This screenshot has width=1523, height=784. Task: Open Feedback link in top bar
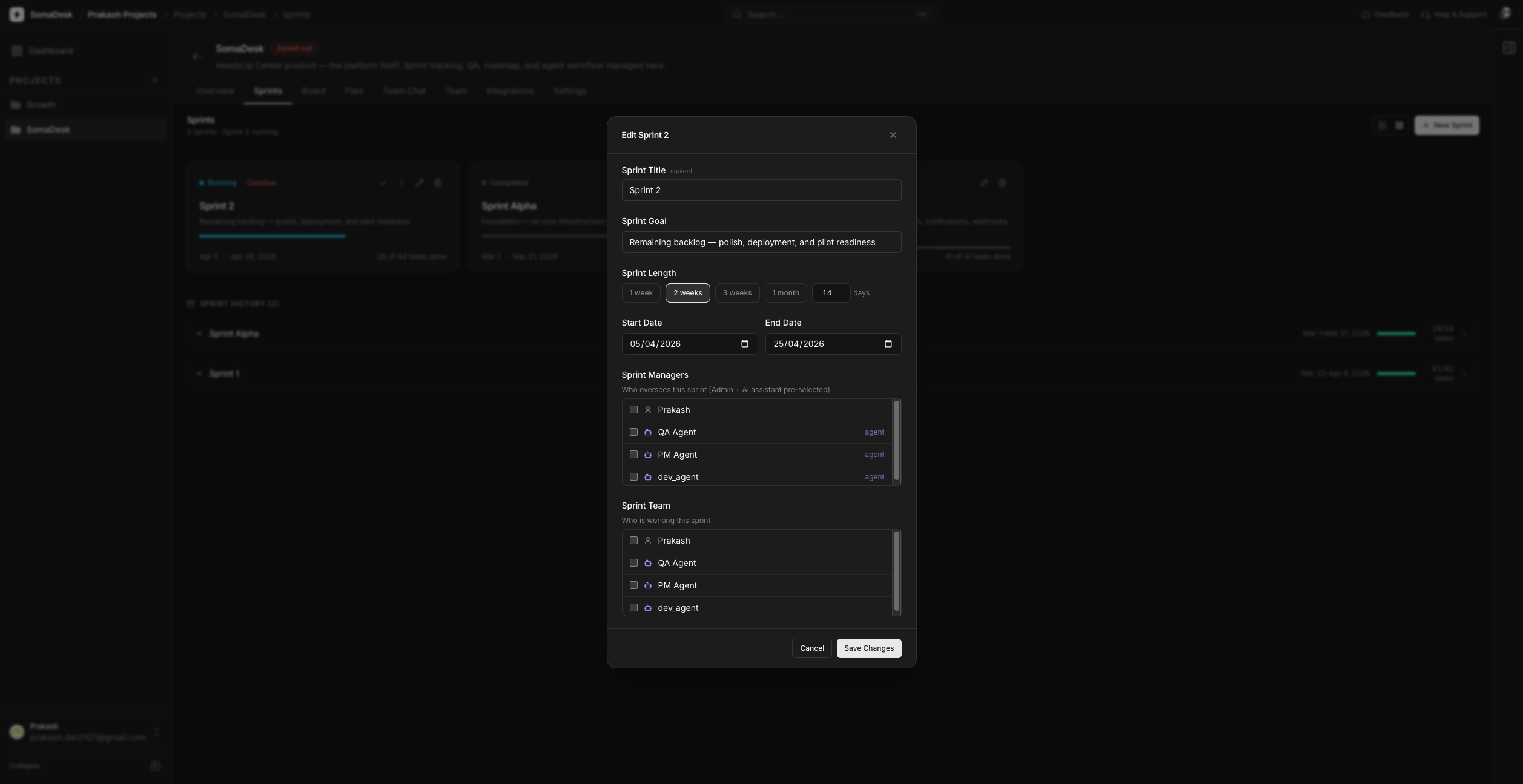tap(1385, 15)
